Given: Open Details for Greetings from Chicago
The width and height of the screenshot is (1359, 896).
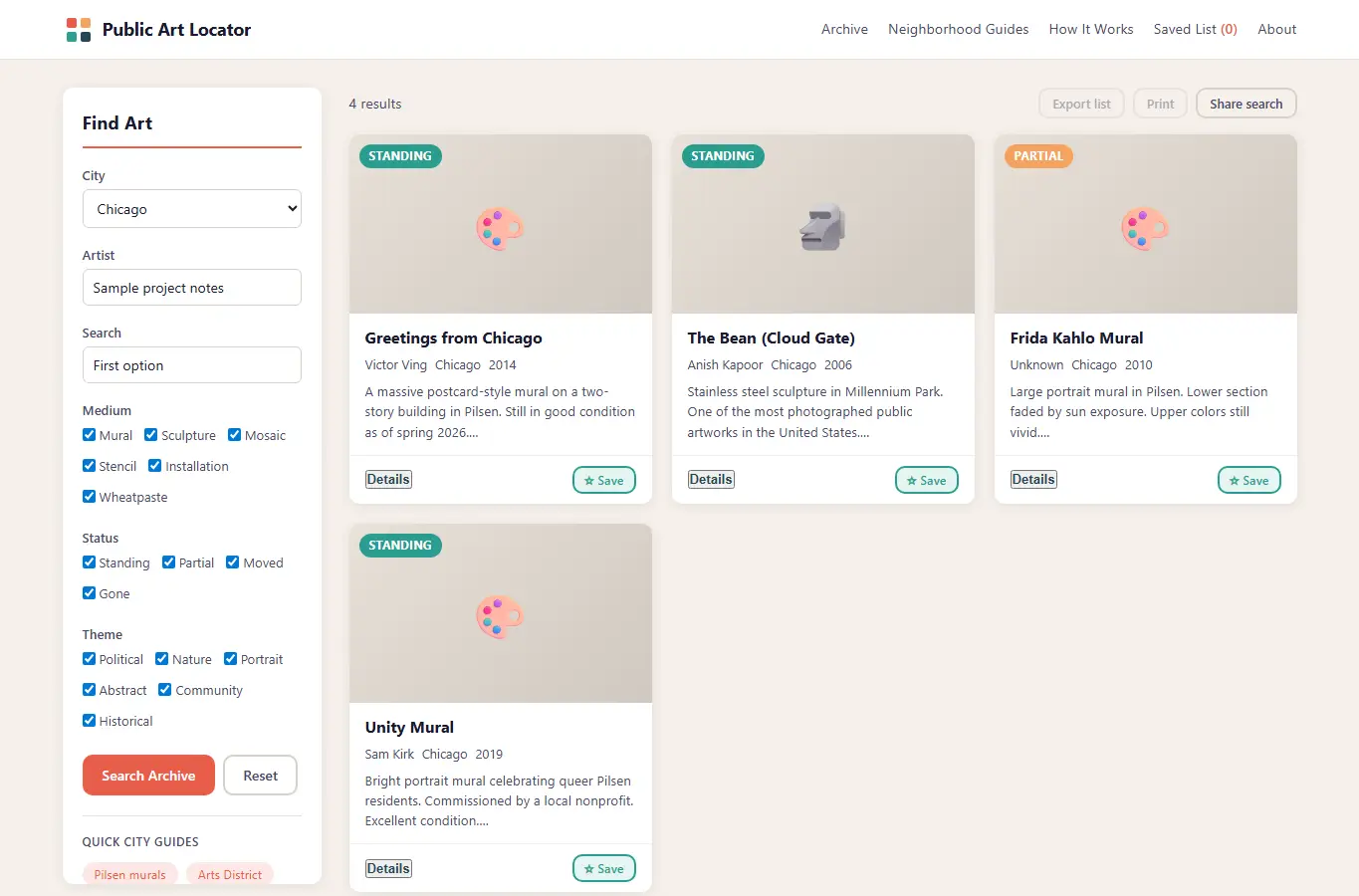Looking at the screenshot, I should [x=388, y=480].
